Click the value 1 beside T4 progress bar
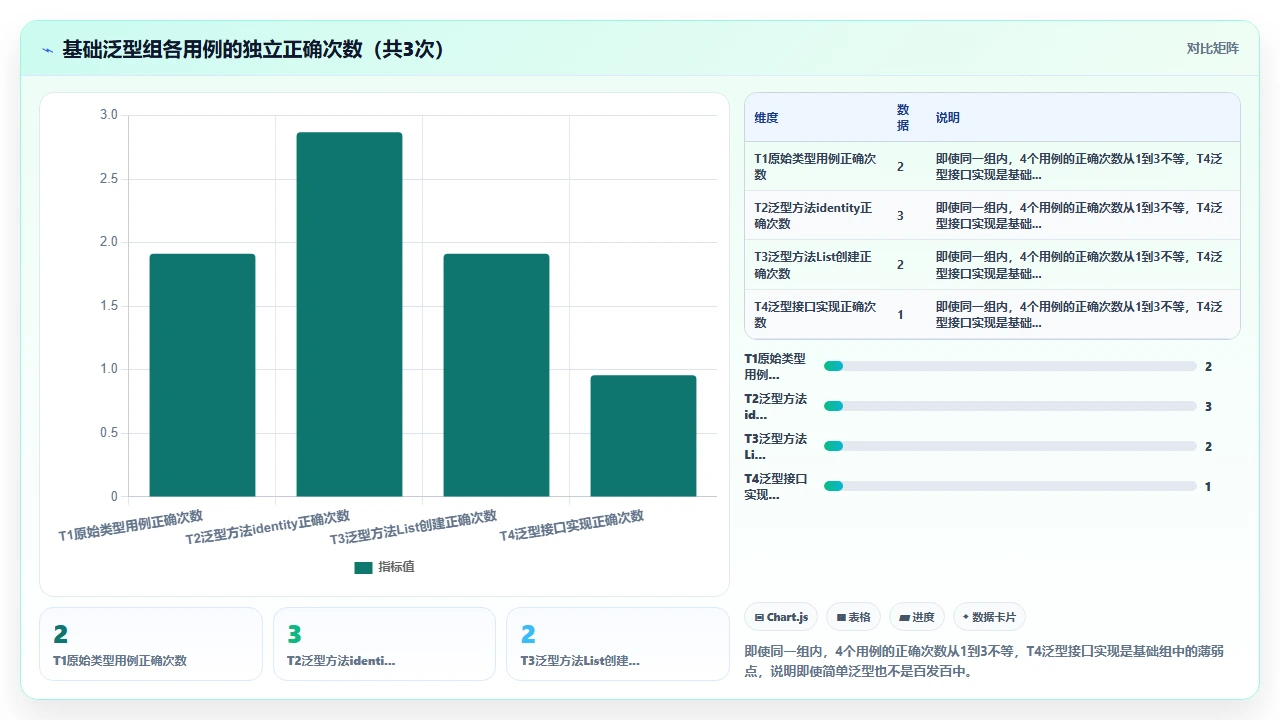The width and height of the screenshot is (1280, 720). (x=1208, y=487)
